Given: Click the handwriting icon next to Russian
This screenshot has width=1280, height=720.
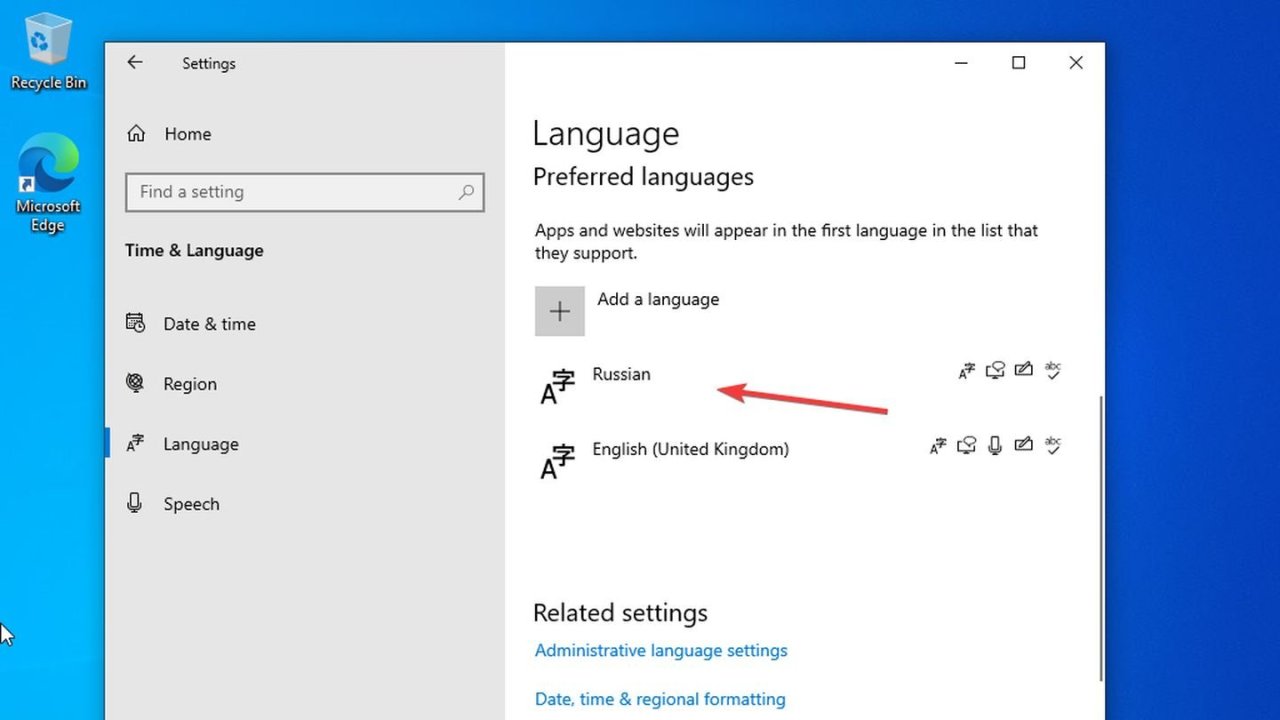Looking at the screenshot, I should (x=1024, y=370).
